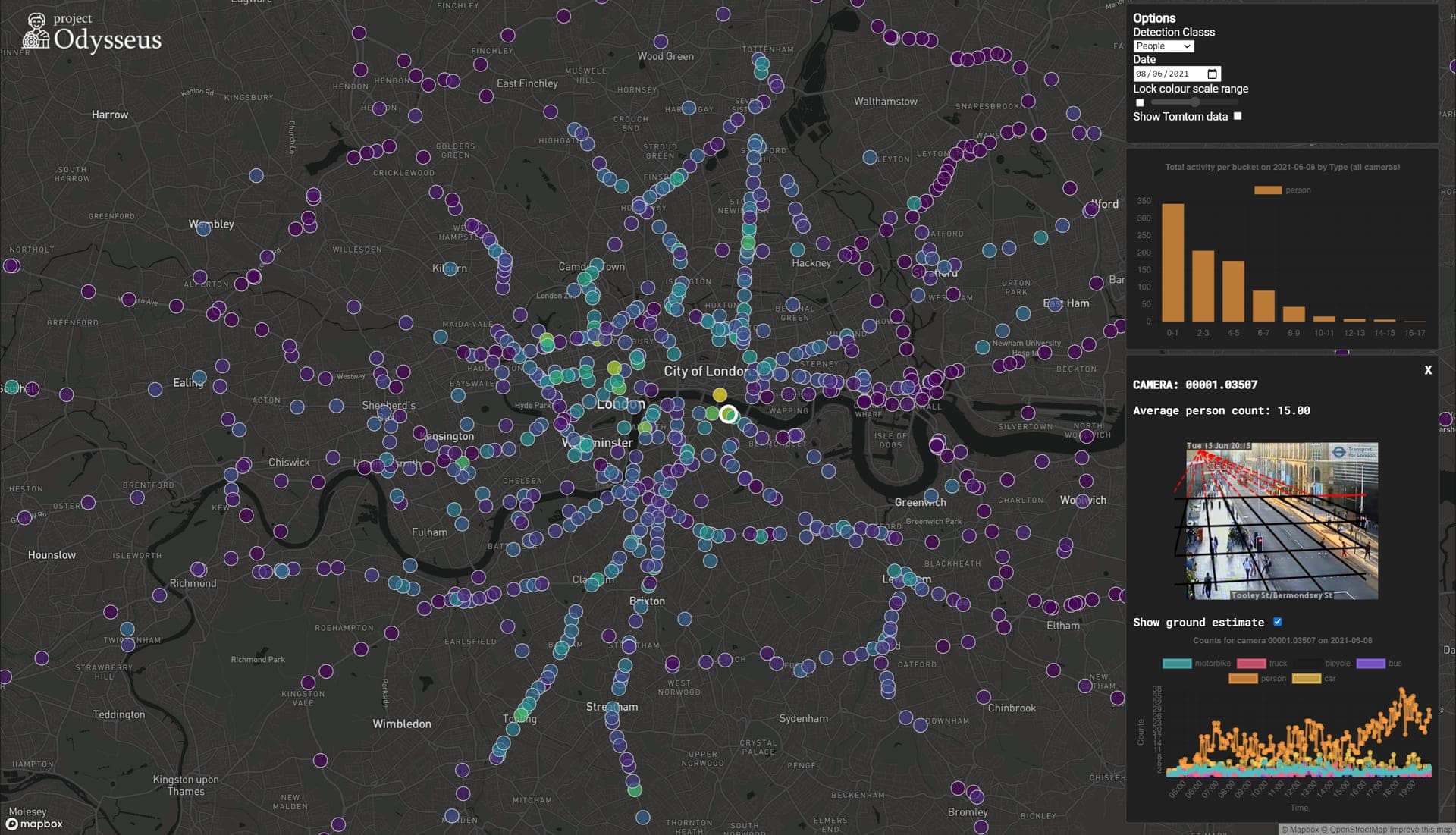Click the Mapbox logo on the map
The width and height of the screenshot is (1456, 835).
[35, 824]
